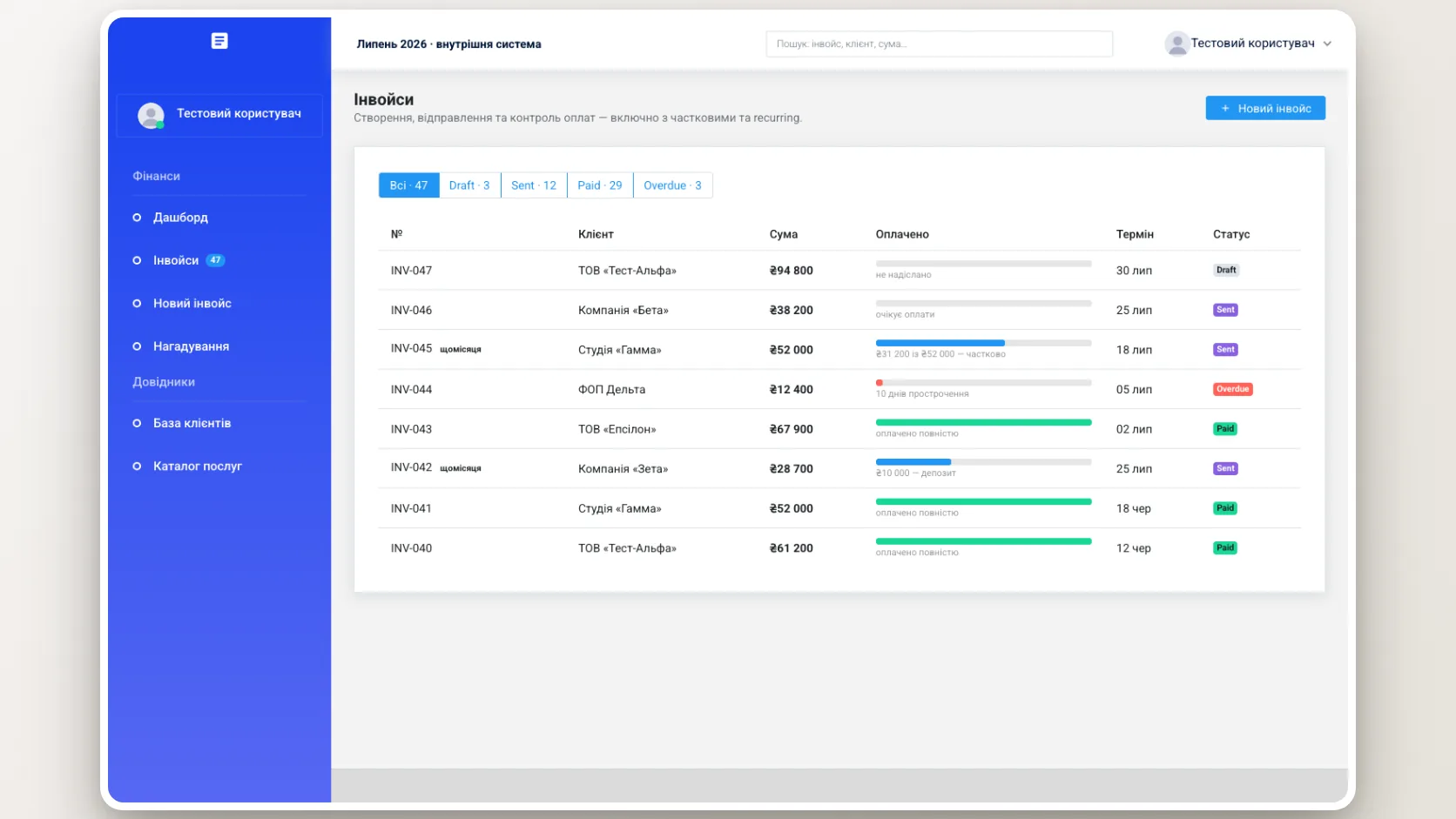This screenshot has height=819, width=1456.
Task: Click the Оплачено column header
Action: coord(902,234)
